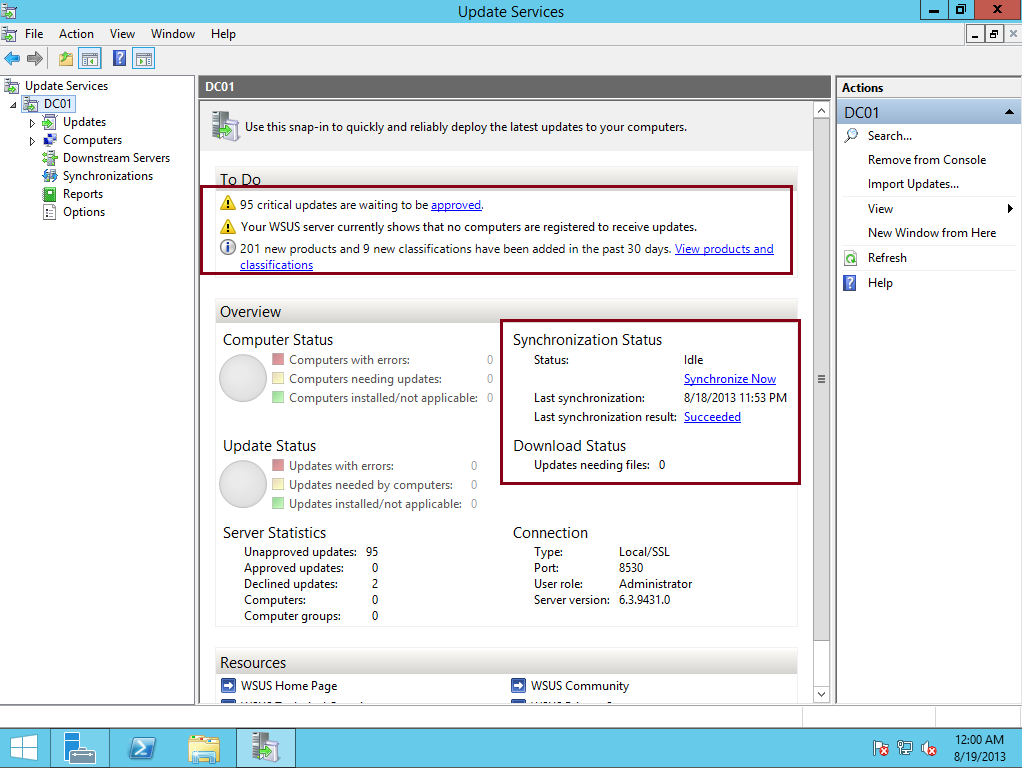Click the Export List toolbar icon
This screenshot has height=768, width=1022.
(x=65, y=58)
